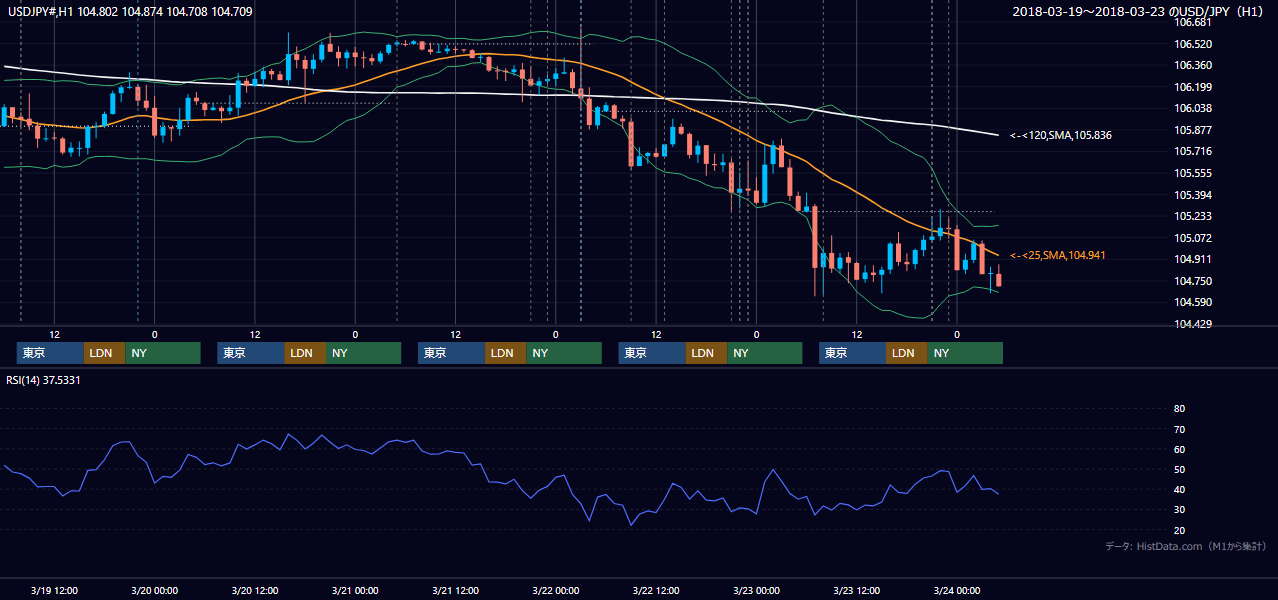
Task: Click the 東京 session block for 3/19
Action: coord(50,353)
